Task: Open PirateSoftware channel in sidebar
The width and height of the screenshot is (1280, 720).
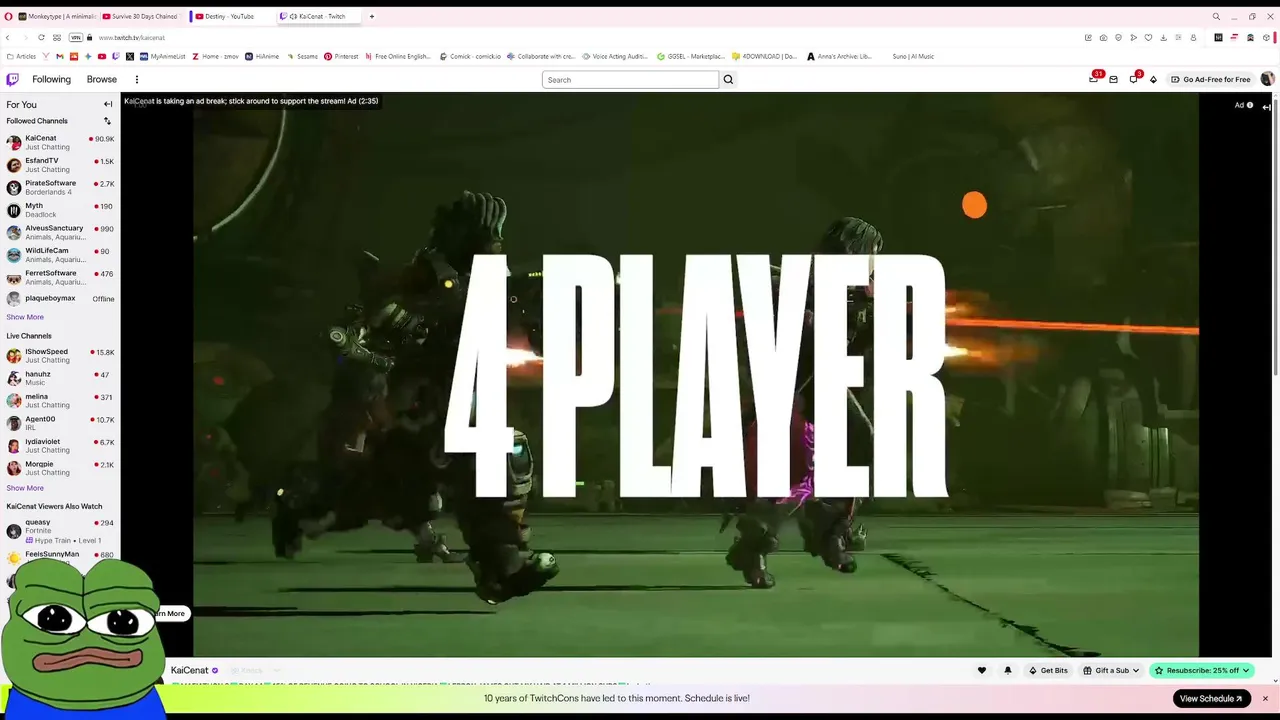Action: point(60,187)
